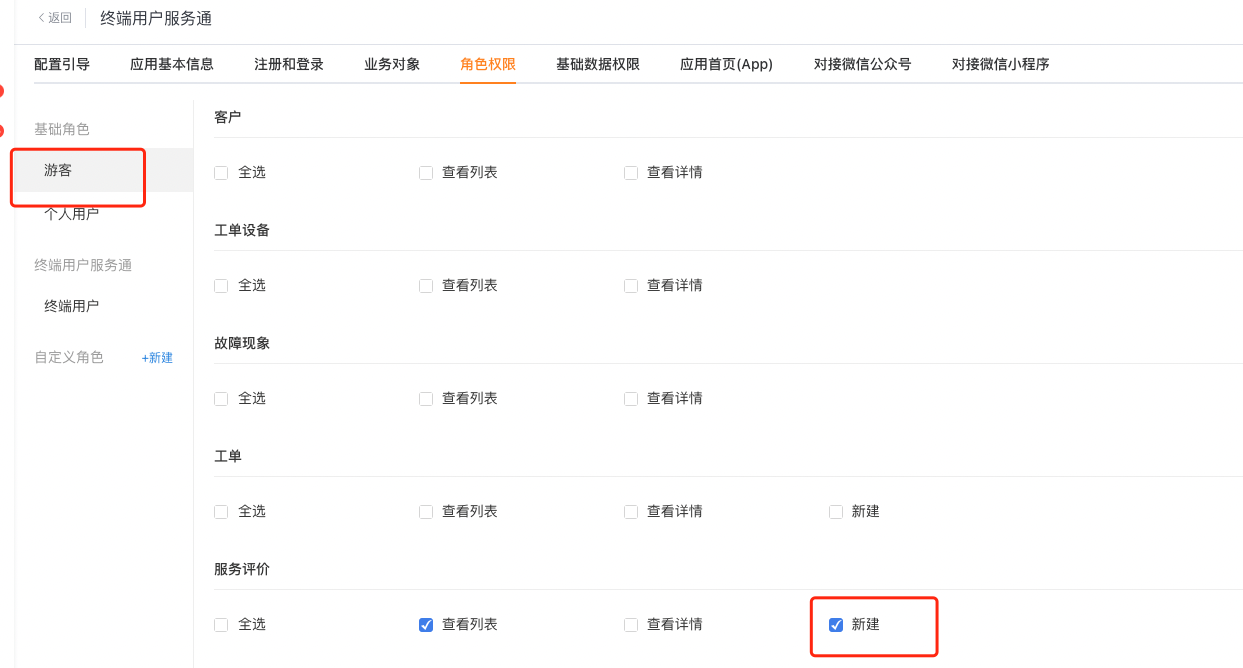Open the 应用首页(App) tab
The height and width of the screenshot is (668, 1243).
click(727, 64)
